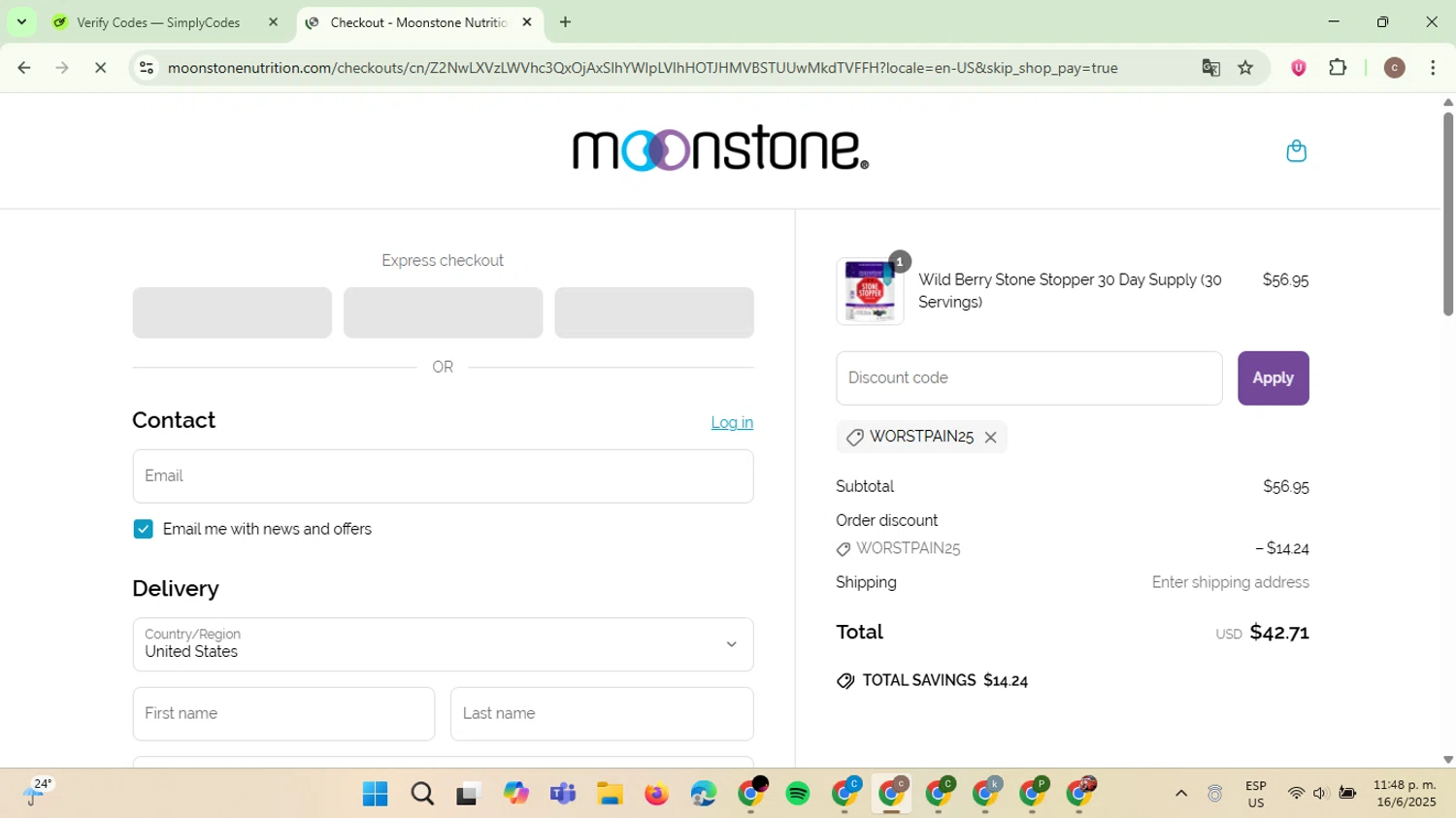Open the battery status tray icon
Screen dimensions: 1456x818
(x=1347, y=794)
